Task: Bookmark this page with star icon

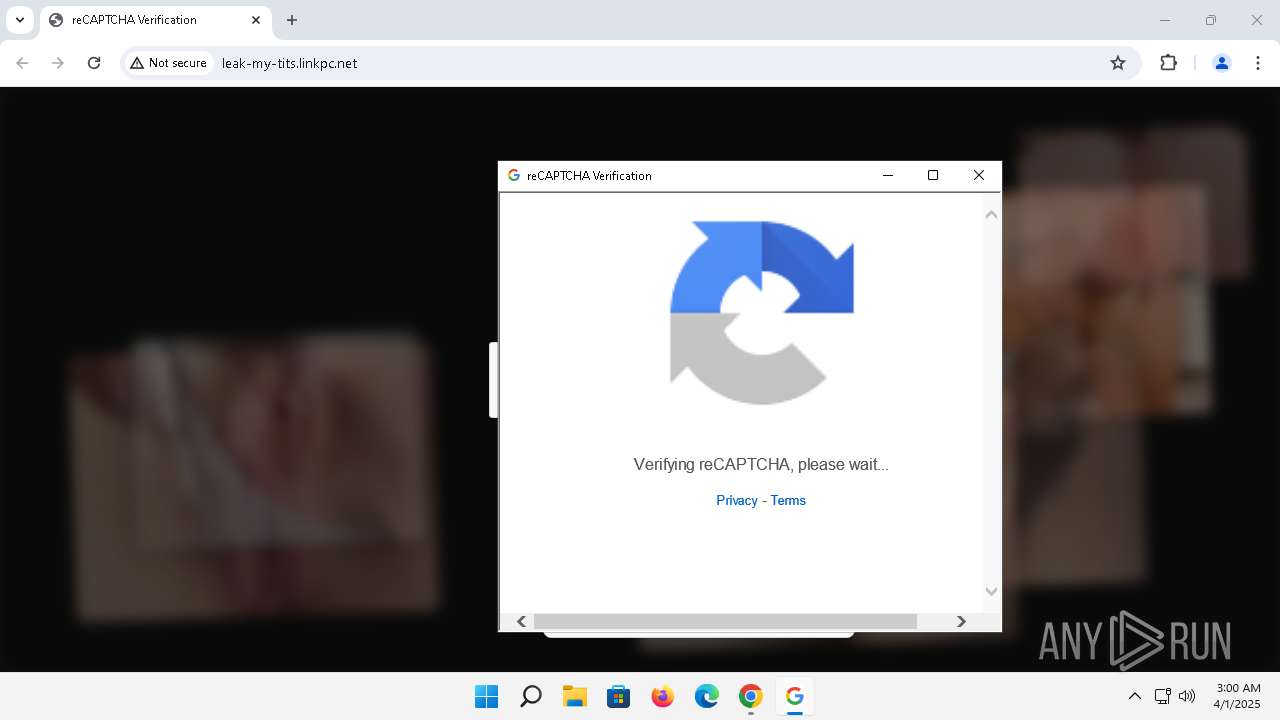Action: tap(1118, 63)
